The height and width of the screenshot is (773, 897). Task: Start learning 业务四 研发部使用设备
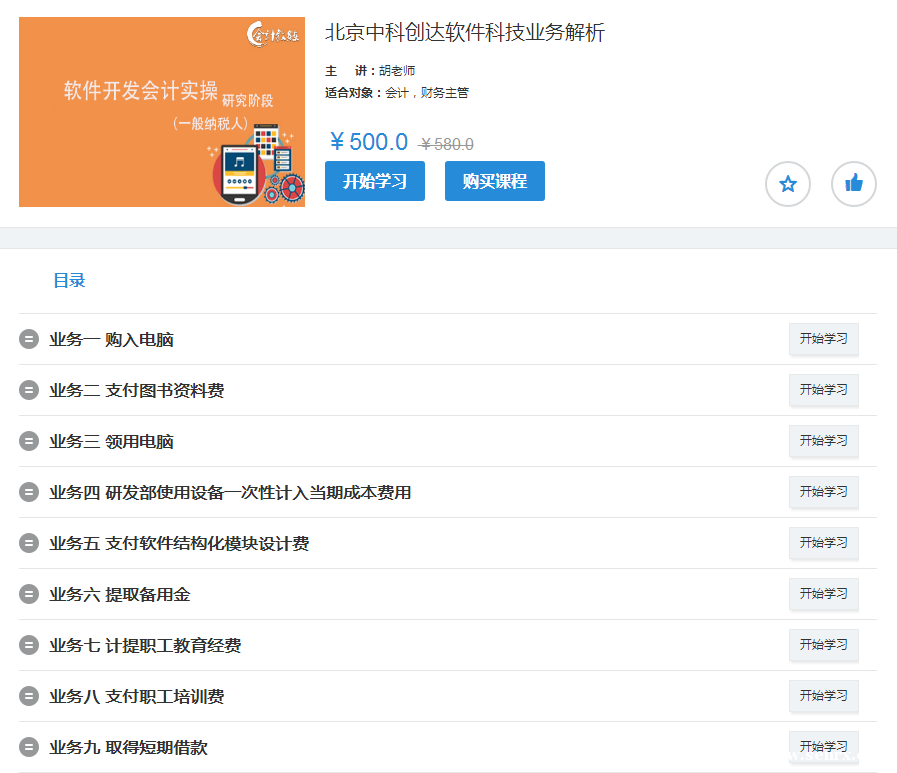point(823,492)
